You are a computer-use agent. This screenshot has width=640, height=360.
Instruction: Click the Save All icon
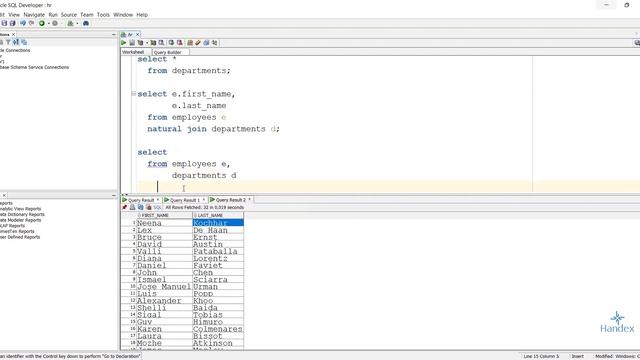[12, 23]
